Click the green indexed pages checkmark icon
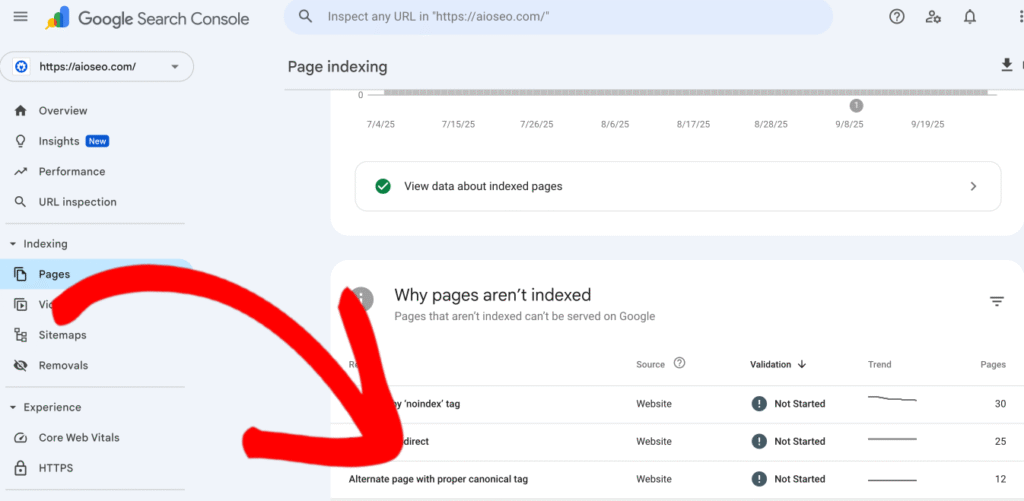Viewport: 1024px width, 501px height. click(382, 186)
